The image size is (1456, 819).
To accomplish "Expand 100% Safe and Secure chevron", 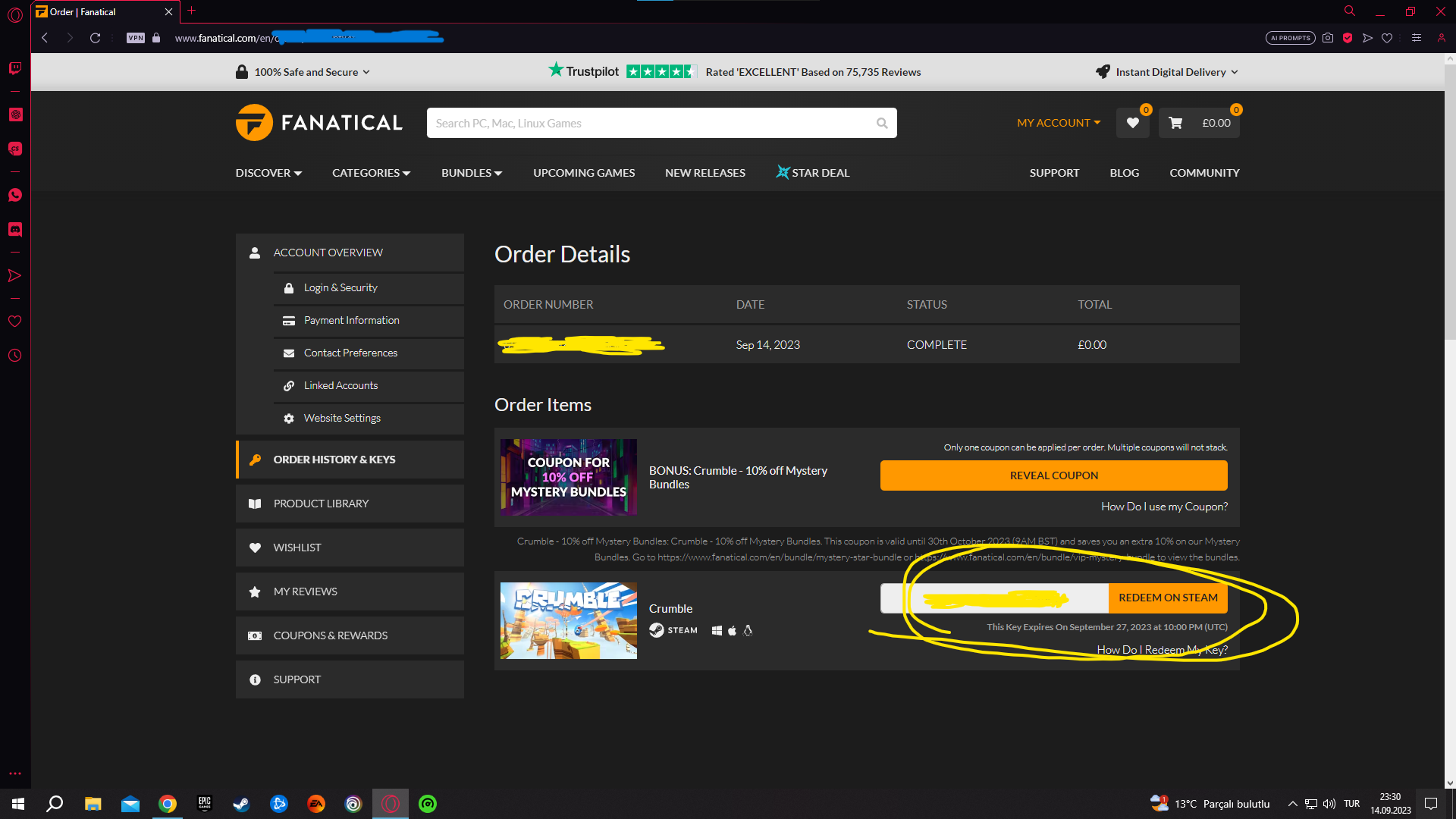I will [x=366, y=72].
